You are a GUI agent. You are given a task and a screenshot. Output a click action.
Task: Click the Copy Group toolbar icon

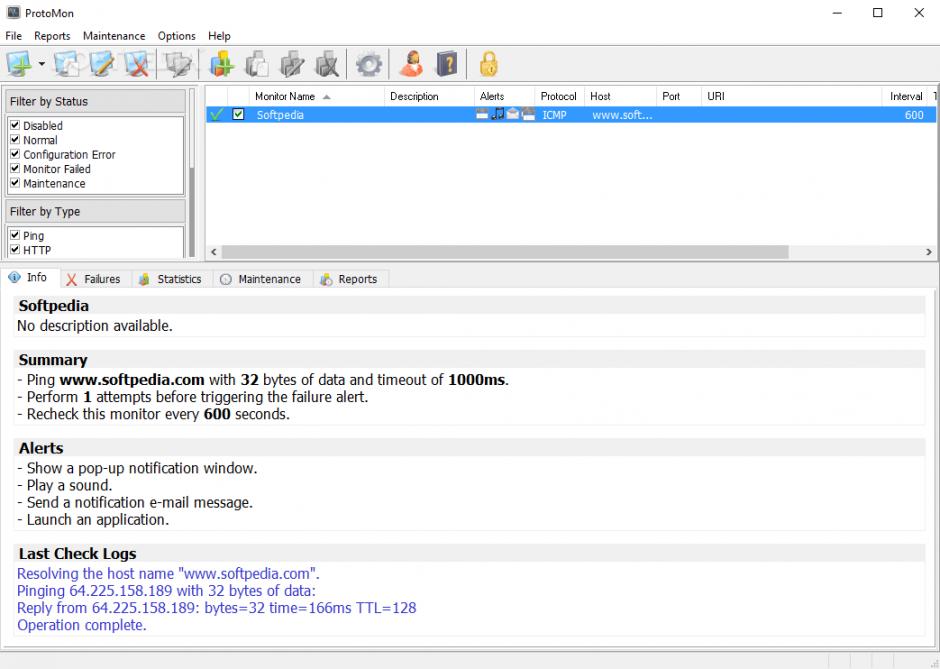(257, 64)
